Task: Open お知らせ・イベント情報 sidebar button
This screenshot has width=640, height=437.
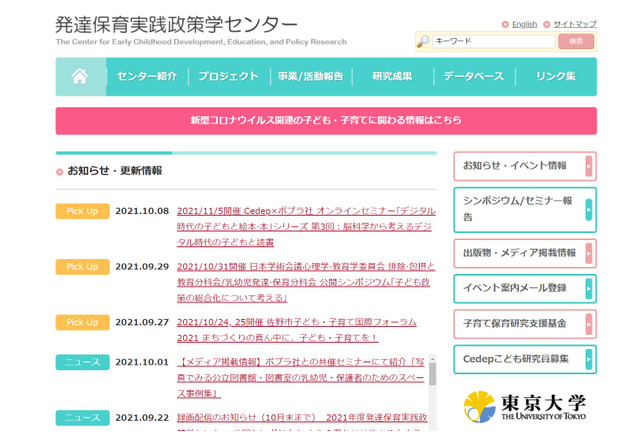Action: [x=525, y=166]
